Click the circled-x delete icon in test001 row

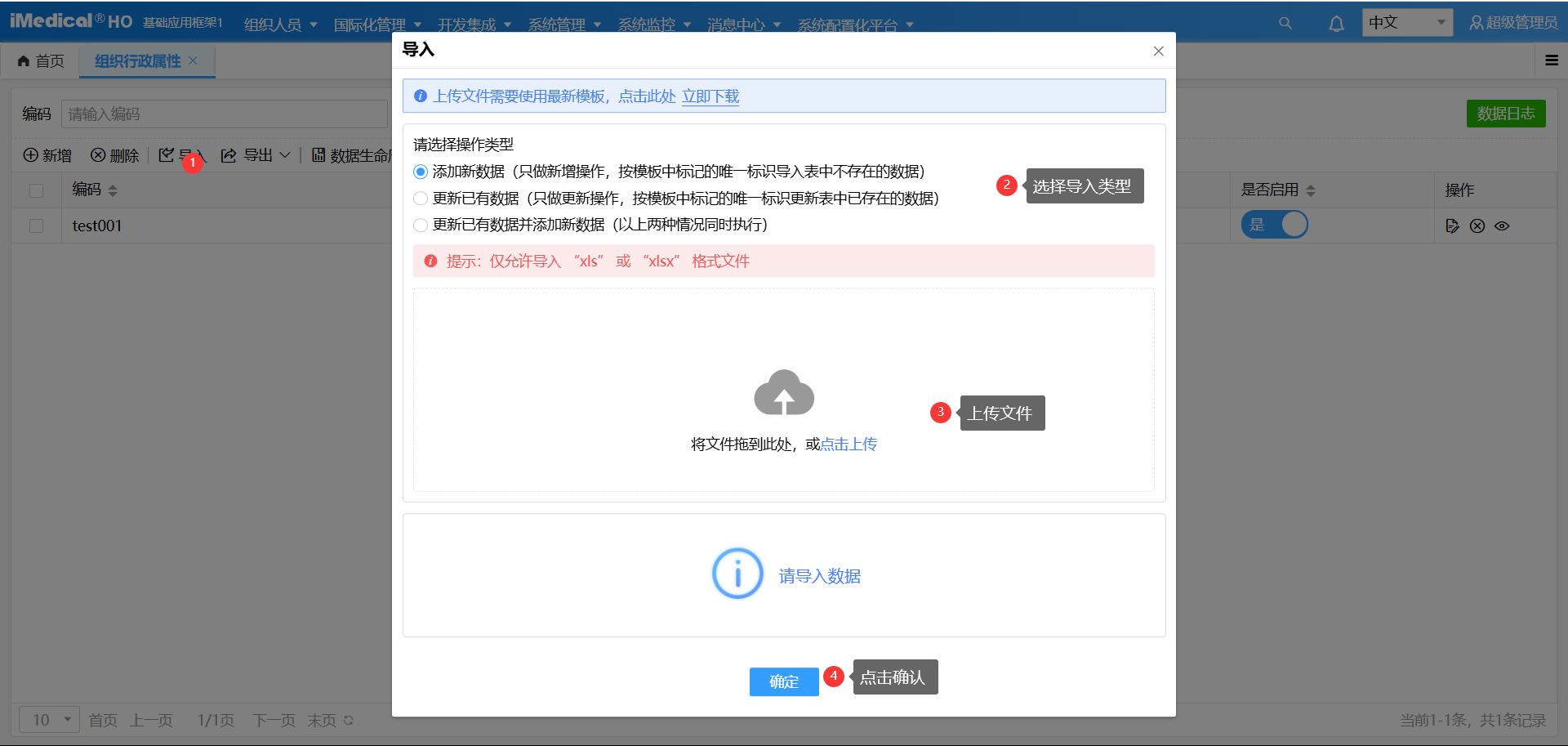point(1477,226)
